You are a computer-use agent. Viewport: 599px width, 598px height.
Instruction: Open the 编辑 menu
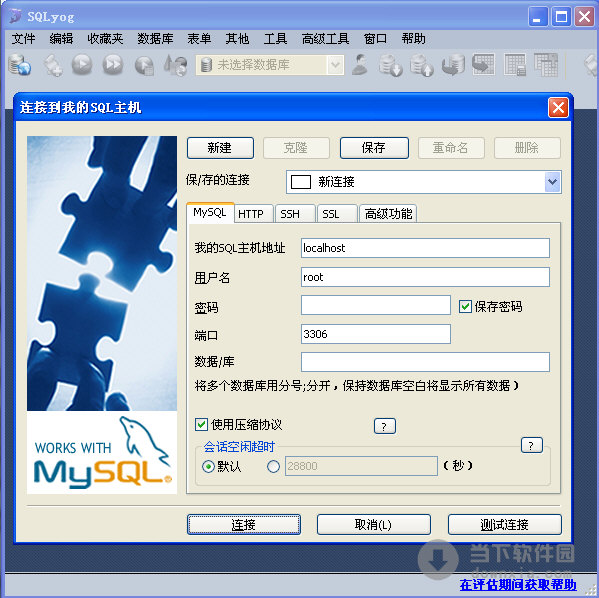(x=61, y=39)
